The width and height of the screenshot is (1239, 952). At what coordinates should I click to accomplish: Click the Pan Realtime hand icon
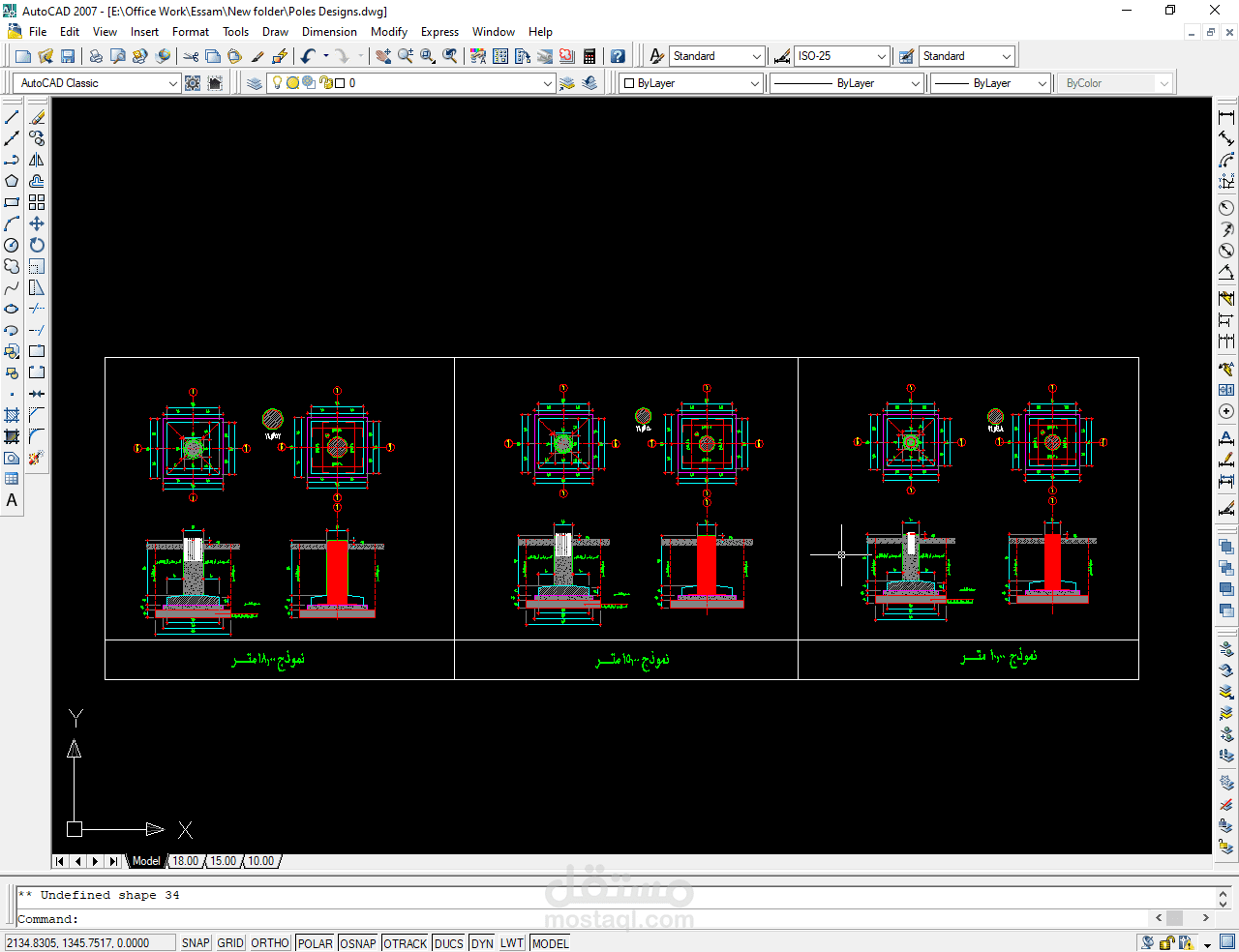click(x=383, y=56)
